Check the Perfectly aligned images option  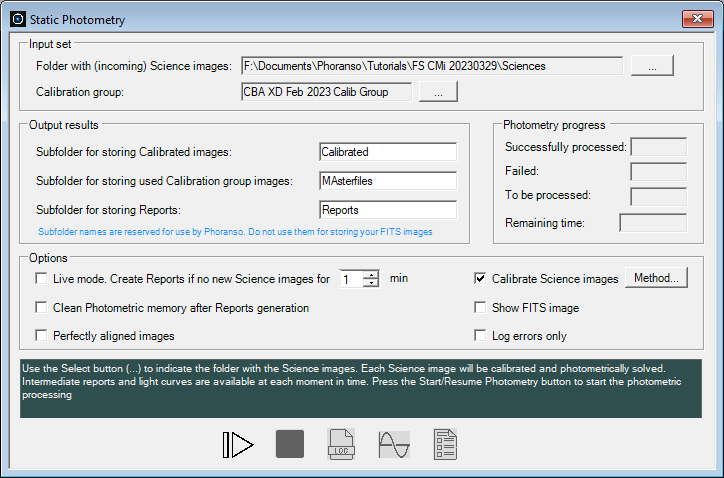[x=42, y=336]
